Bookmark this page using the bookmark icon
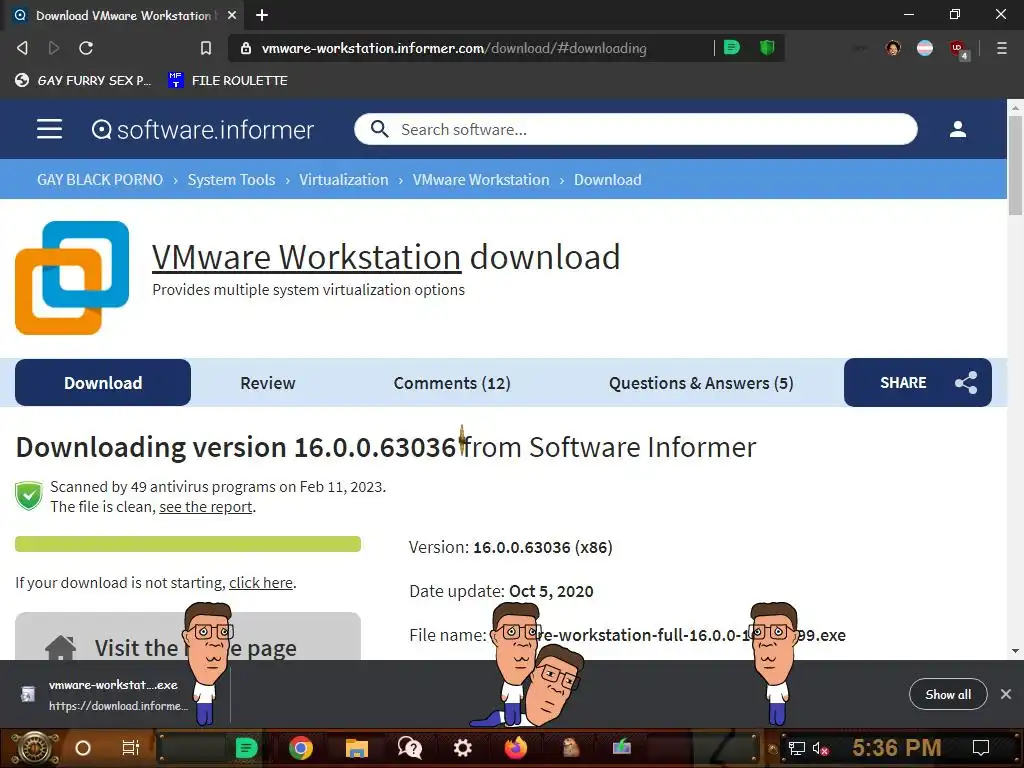This screenshot has height=768, width=1024. click(206, 48)
